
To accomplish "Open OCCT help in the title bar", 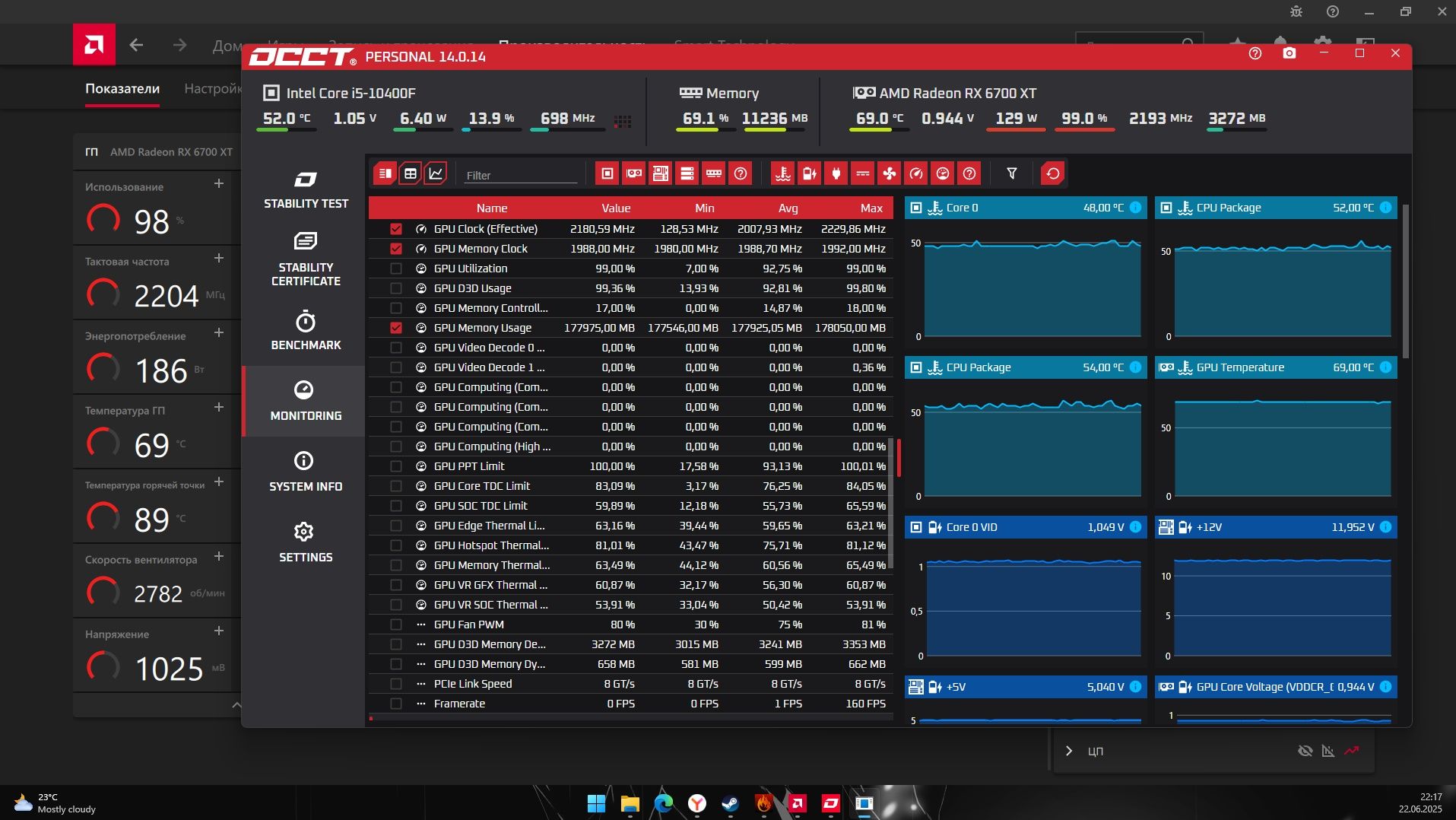I will [x=1255, y=53].
